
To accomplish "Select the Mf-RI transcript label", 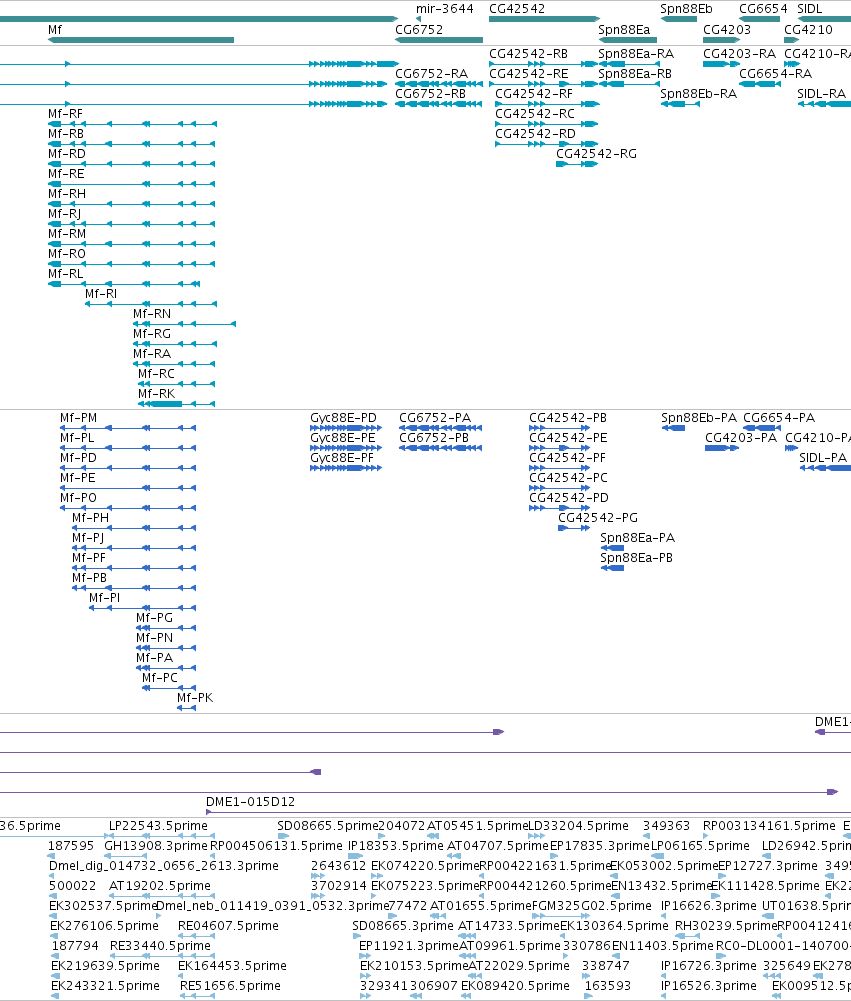I will (x=101, y=294).
